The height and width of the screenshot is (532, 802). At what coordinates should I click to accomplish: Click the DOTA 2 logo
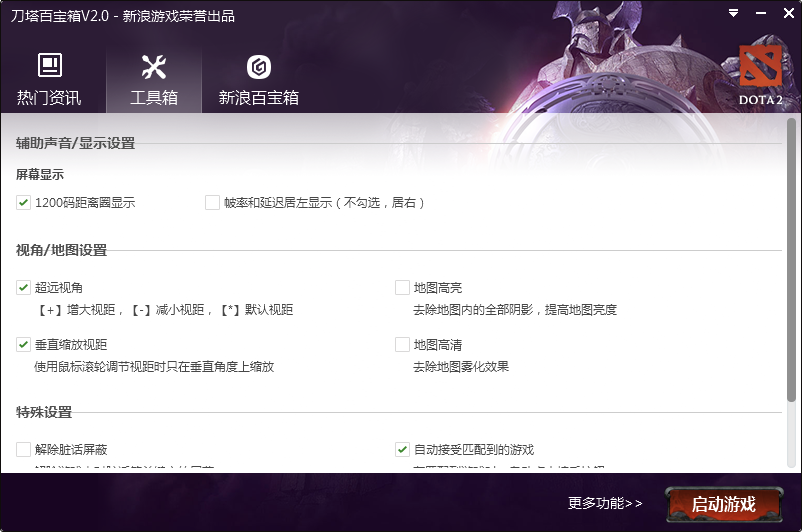point(760,75)
